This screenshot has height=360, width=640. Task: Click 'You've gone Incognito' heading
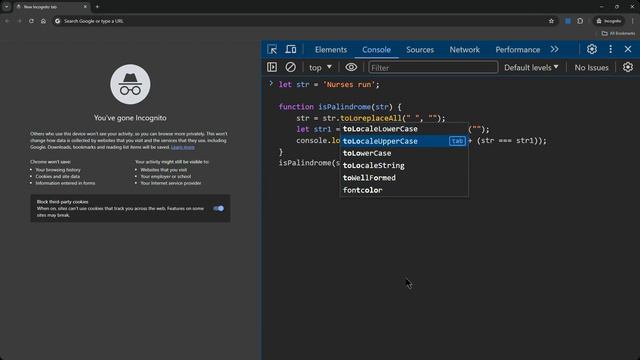tap(130, 118)
